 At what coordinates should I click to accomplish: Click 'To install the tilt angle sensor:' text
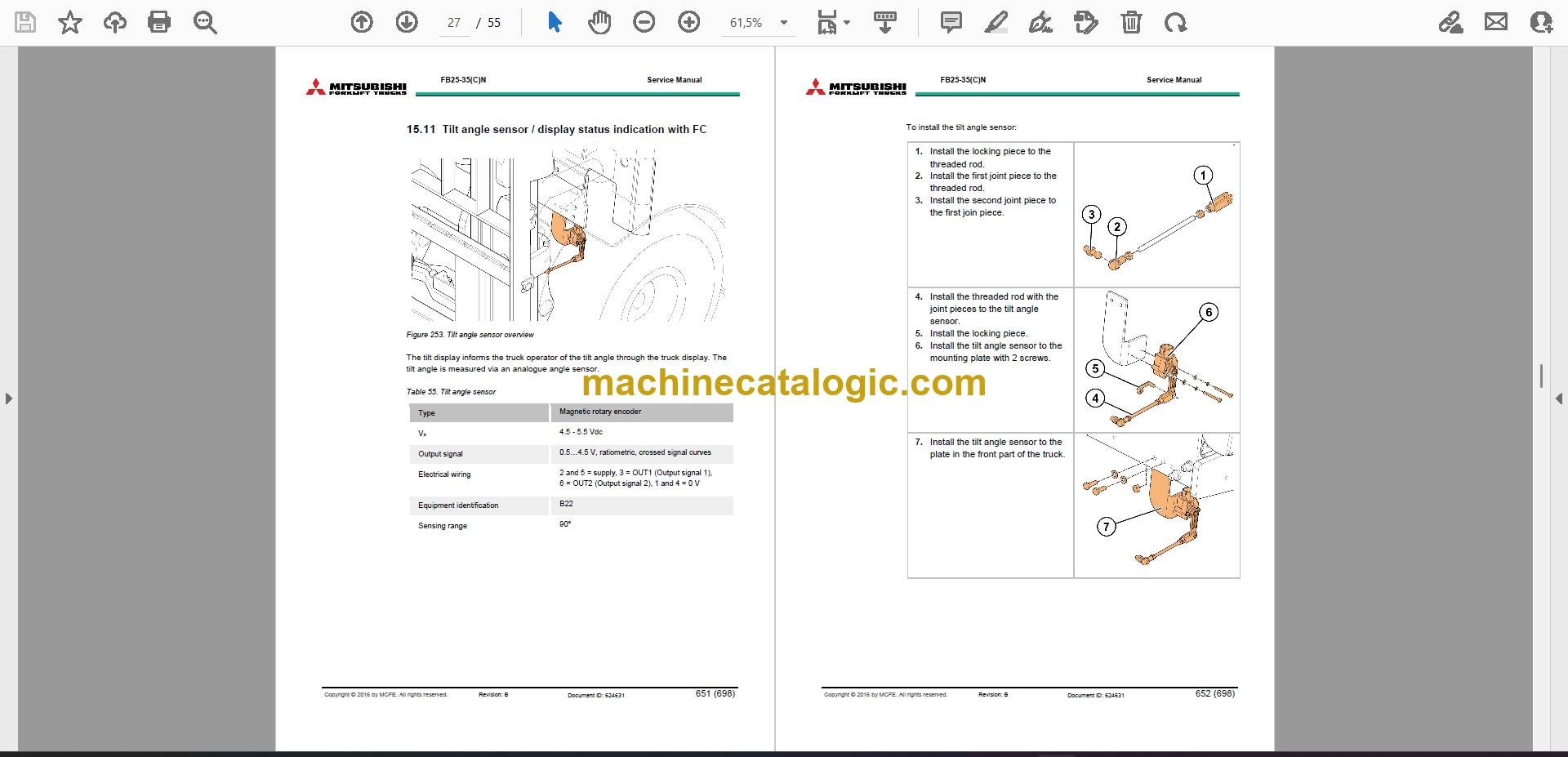961,127
